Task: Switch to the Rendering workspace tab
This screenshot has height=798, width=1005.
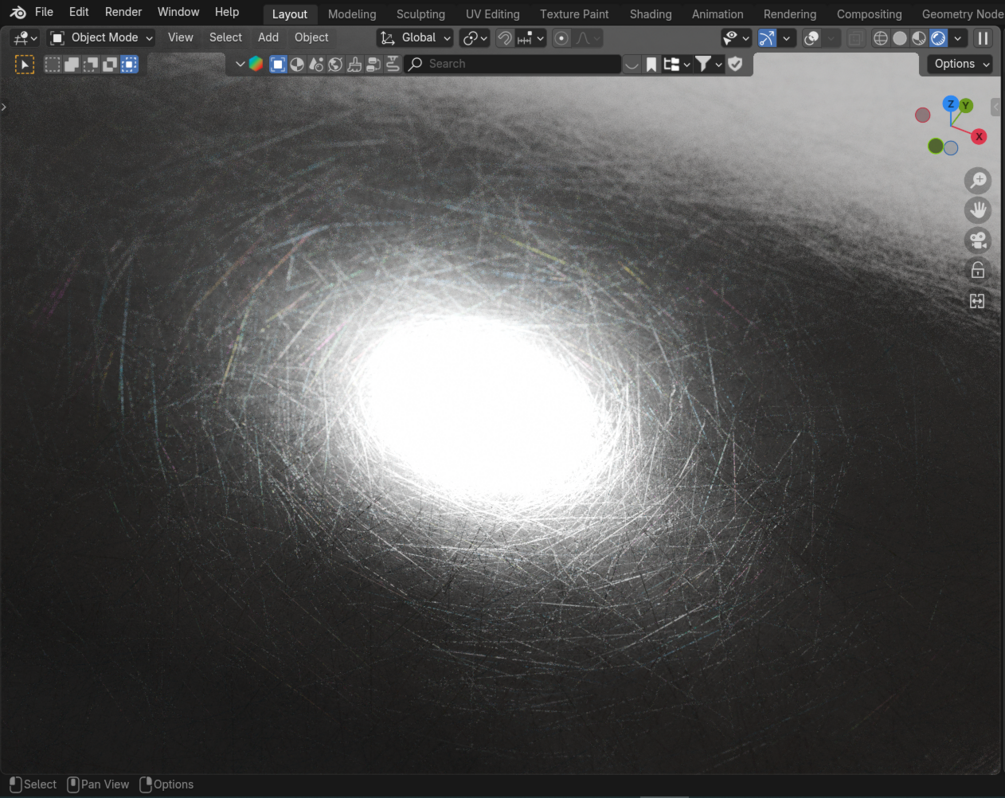Action: pos(790,13)
